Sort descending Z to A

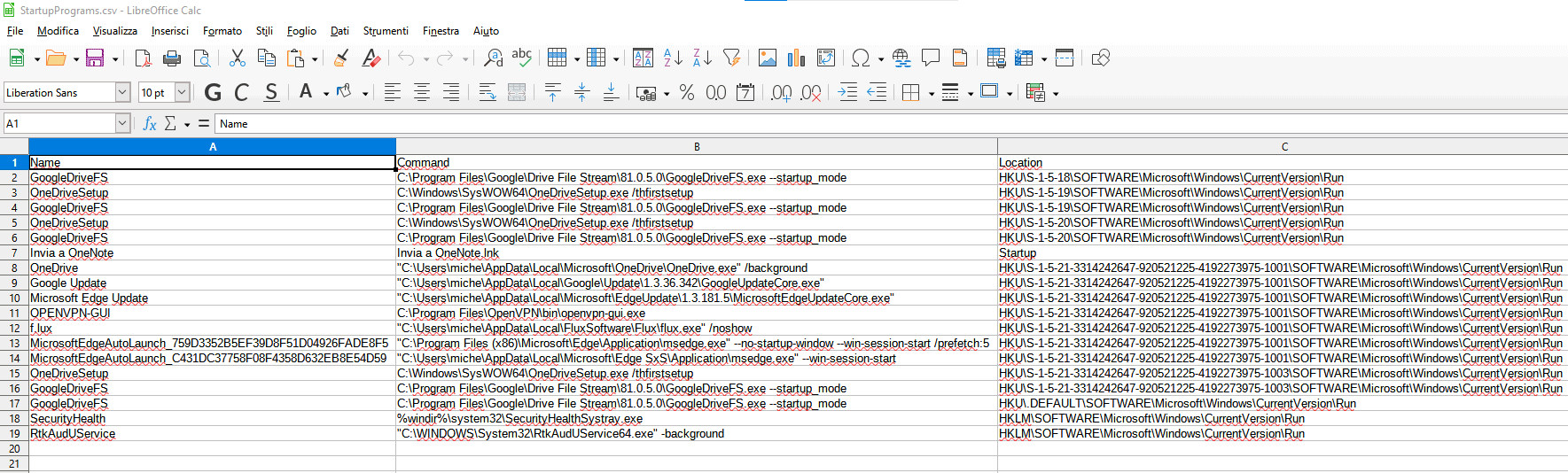click(x=702, y=58)
